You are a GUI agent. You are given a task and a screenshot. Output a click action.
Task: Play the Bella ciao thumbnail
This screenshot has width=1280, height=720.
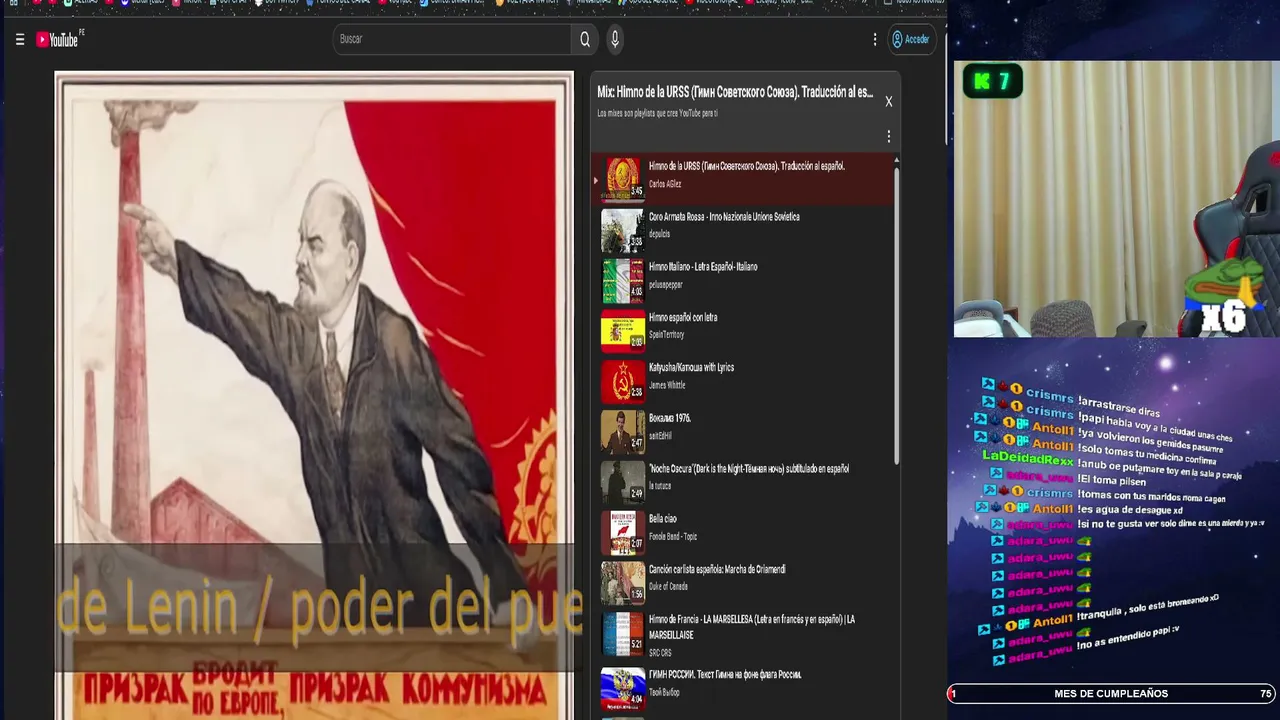[x=622, y=532]
